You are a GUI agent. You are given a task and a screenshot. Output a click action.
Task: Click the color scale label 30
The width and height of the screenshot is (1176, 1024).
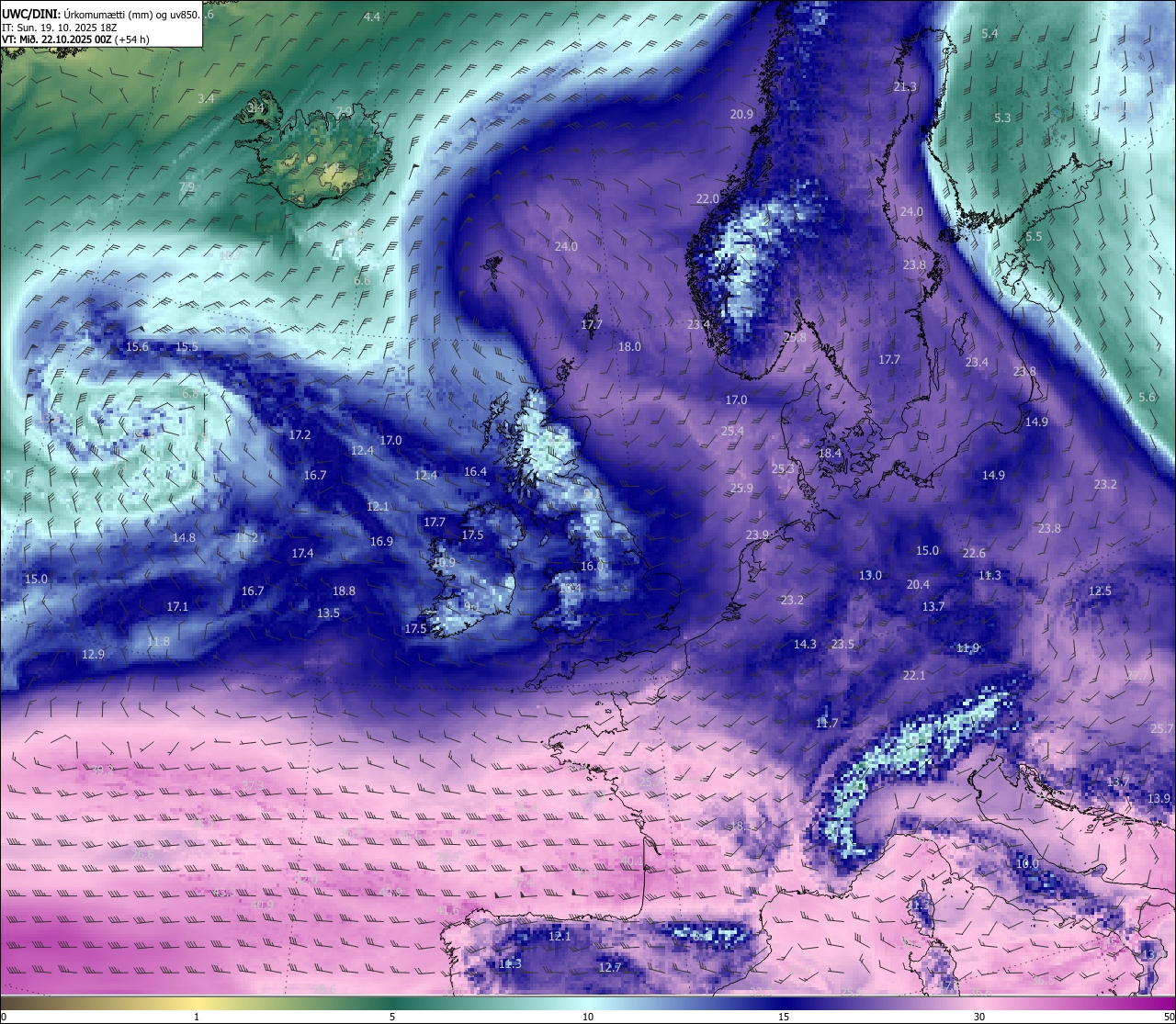(x=979, y=1017)
